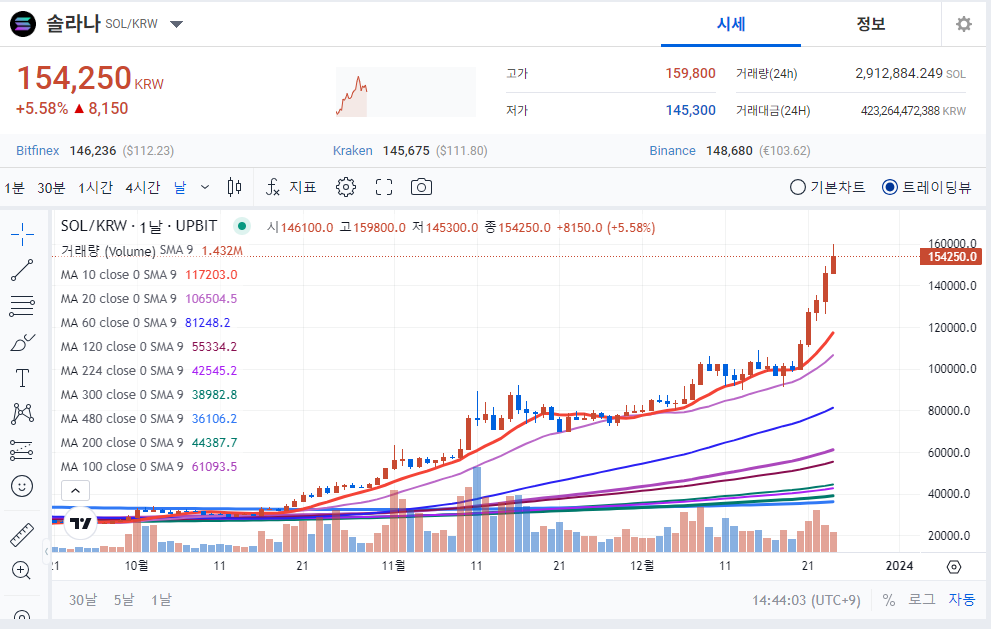Open the Binance price link
Viewport: 991px width, 629px height.
pyautogui.click(x=672, y=150)
